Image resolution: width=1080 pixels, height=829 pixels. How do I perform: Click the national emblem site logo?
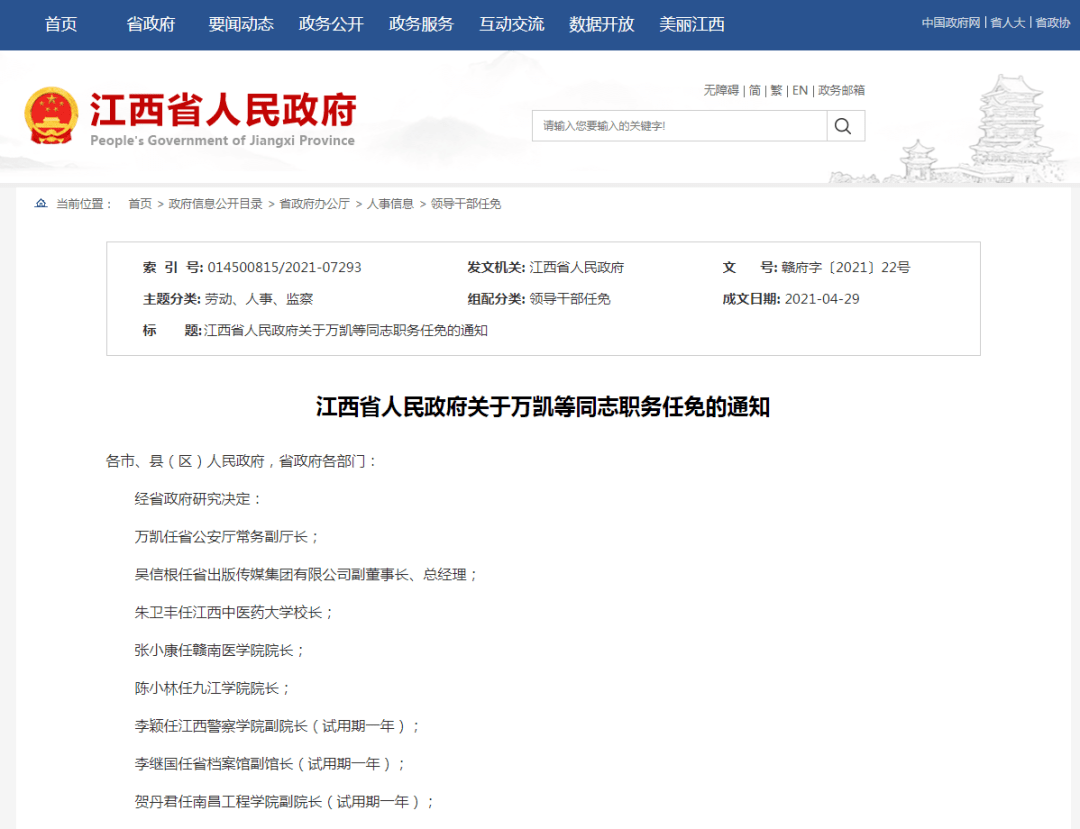52,115
